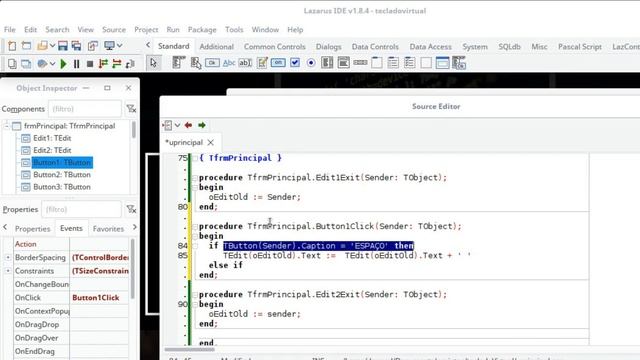Image resolution: width=640 pixels, height=360 pixels.
Task: Pick TCheckBox component from palette
Action: [x=295, y=63]
